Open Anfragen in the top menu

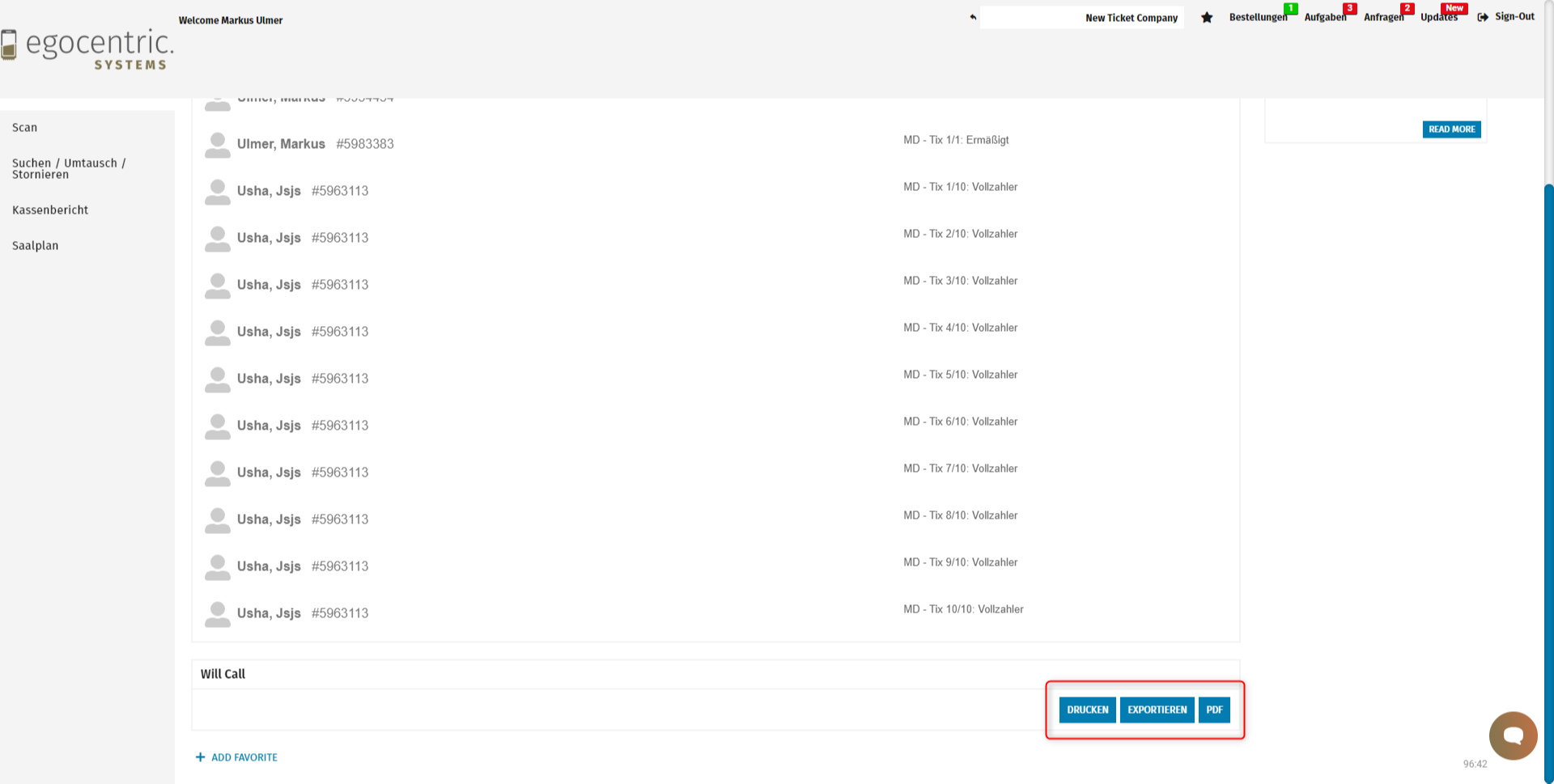click(1383, 17)
